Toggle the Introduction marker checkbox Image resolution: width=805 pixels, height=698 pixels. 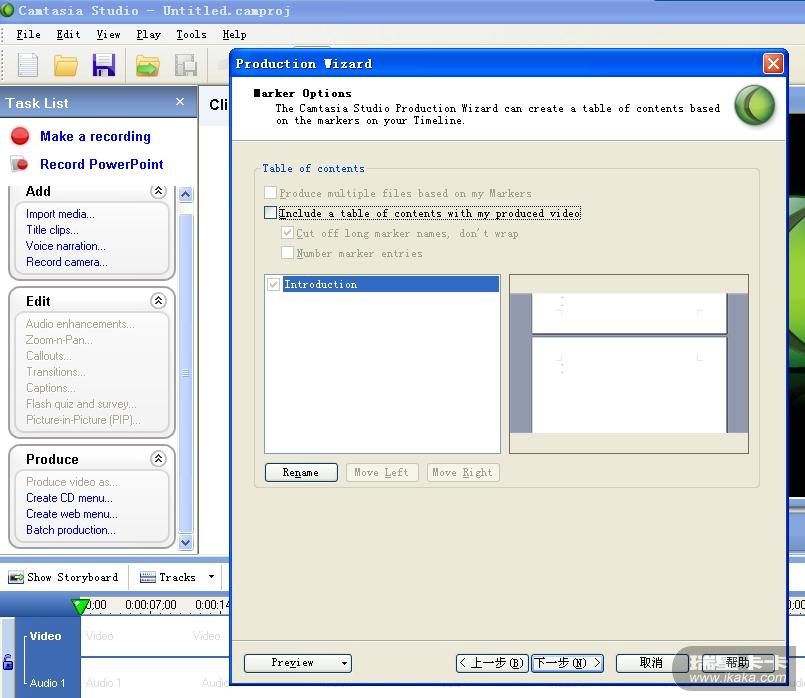[273, 284]
